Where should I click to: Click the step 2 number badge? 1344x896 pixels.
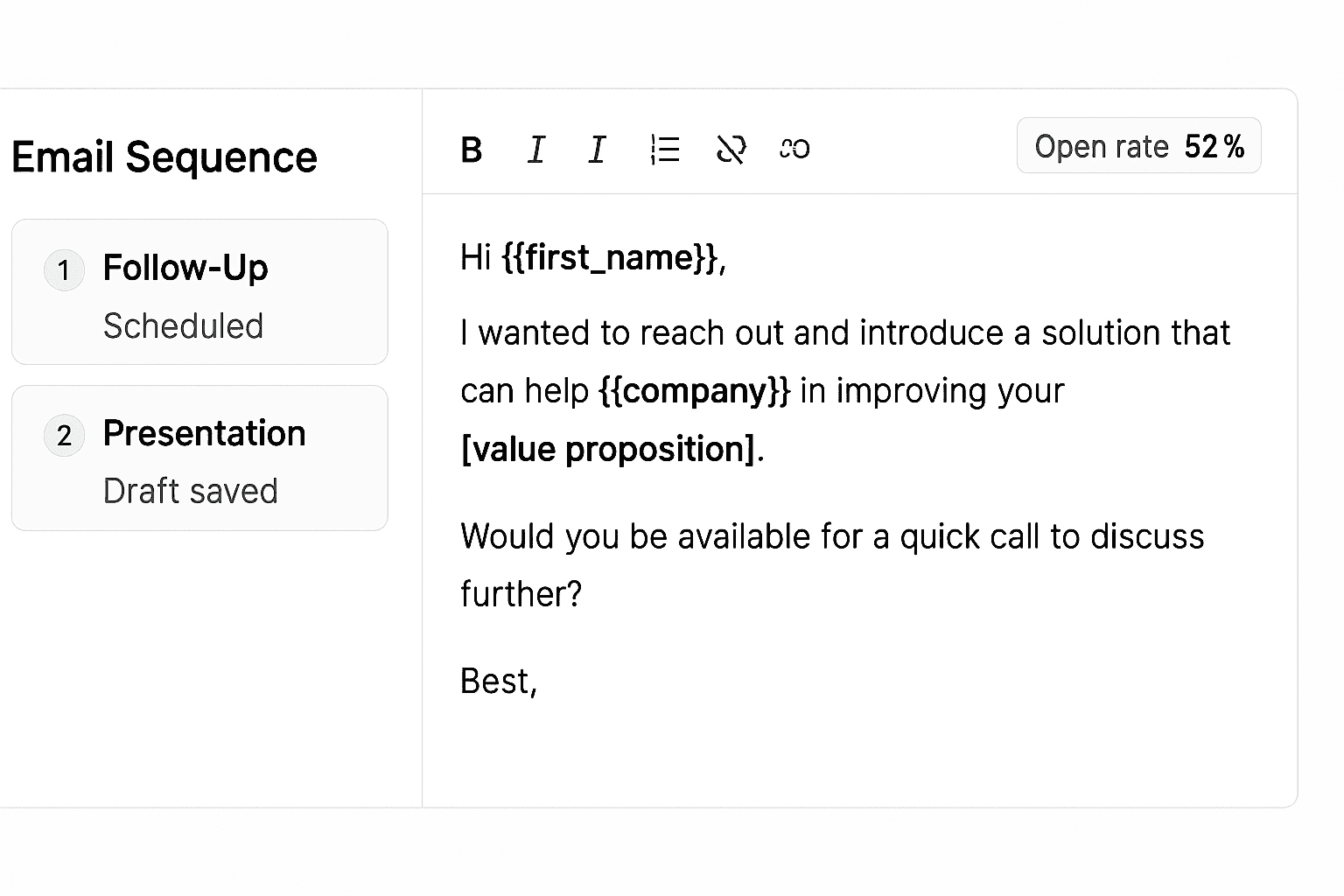point(64,435)
